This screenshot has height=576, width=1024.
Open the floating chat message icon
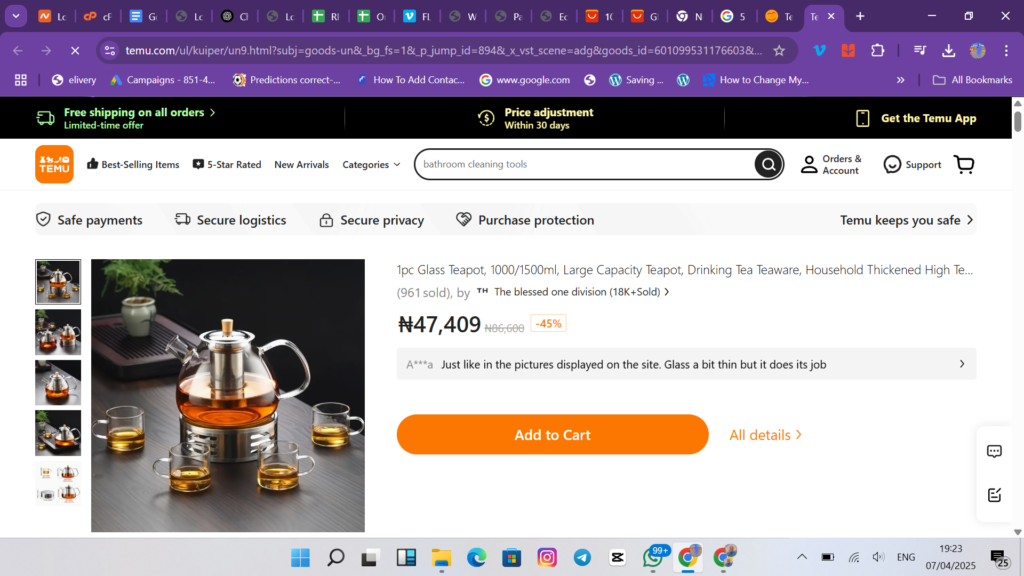(x=994, y=452)
